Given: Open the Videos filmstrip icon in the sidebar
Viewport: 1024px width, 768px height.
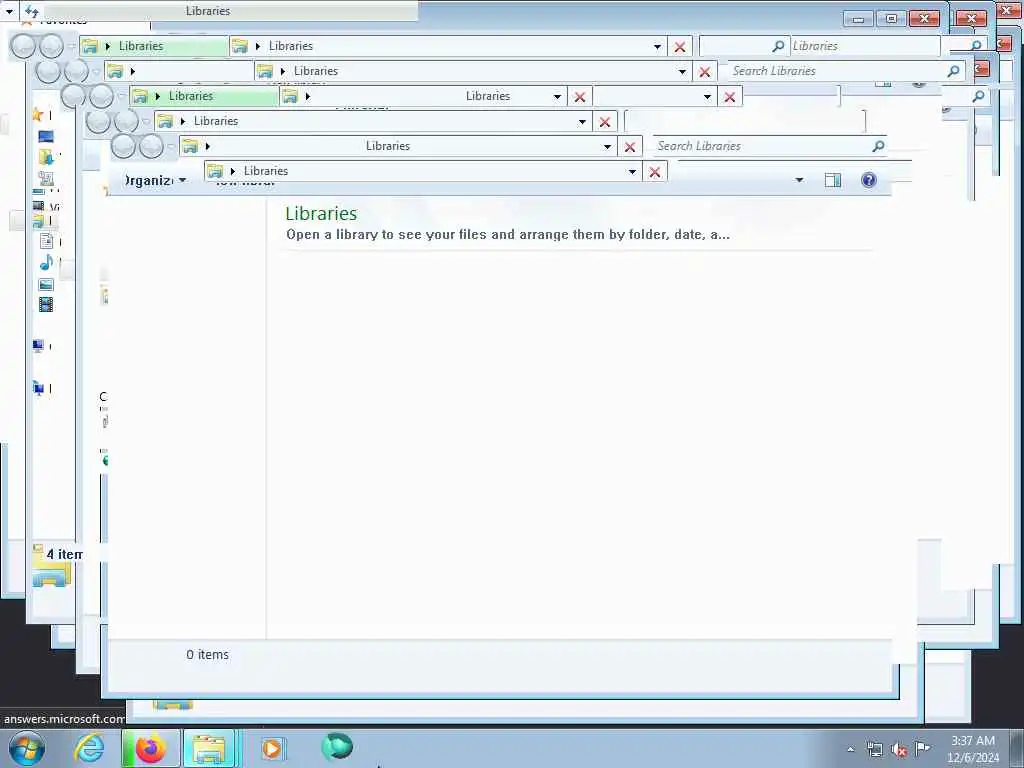Looking at the screenshot, I should [46, 304].
